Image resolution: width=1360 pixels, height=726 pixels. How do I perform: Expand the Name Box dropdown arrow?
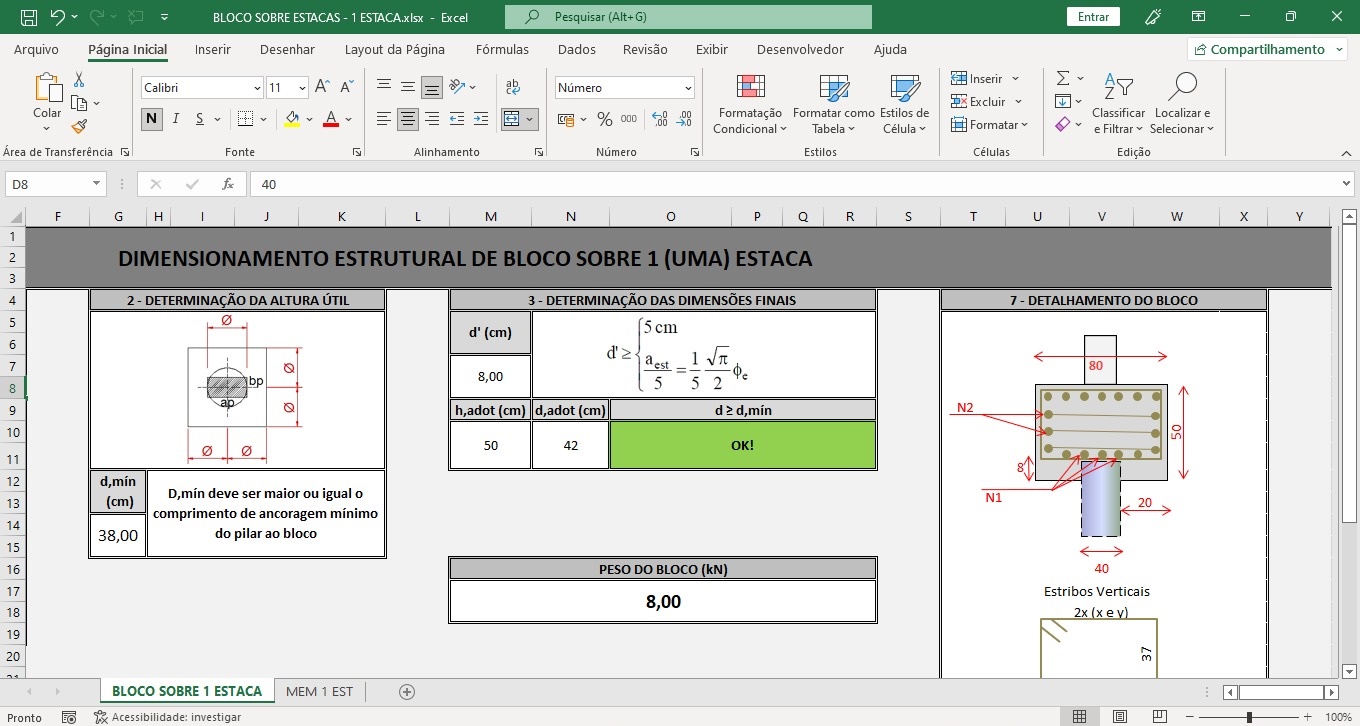pyautogui.click(x=97, y=184)
